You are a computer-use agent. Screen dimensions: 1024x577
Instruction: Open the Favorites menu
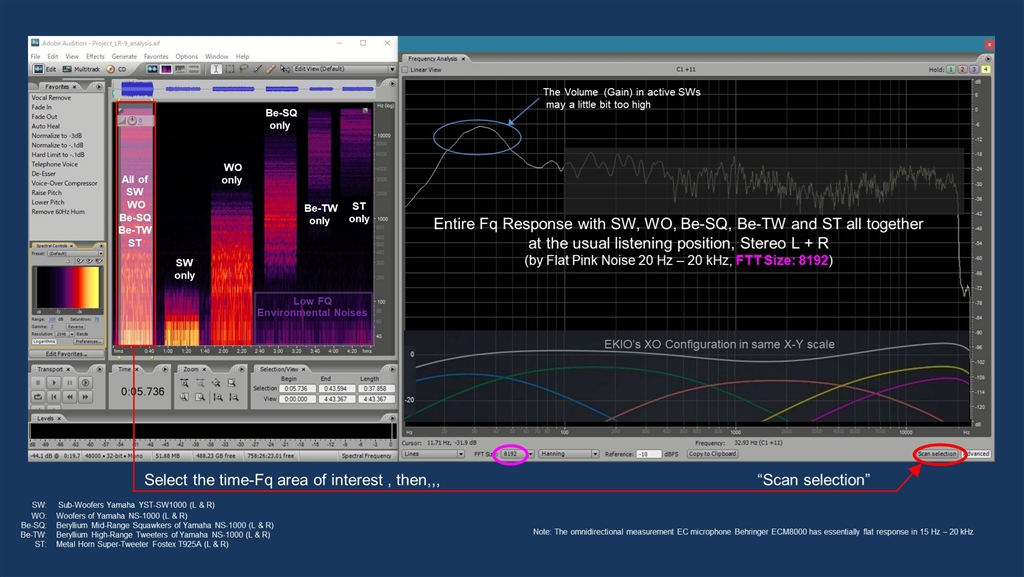tap(156, 57)
